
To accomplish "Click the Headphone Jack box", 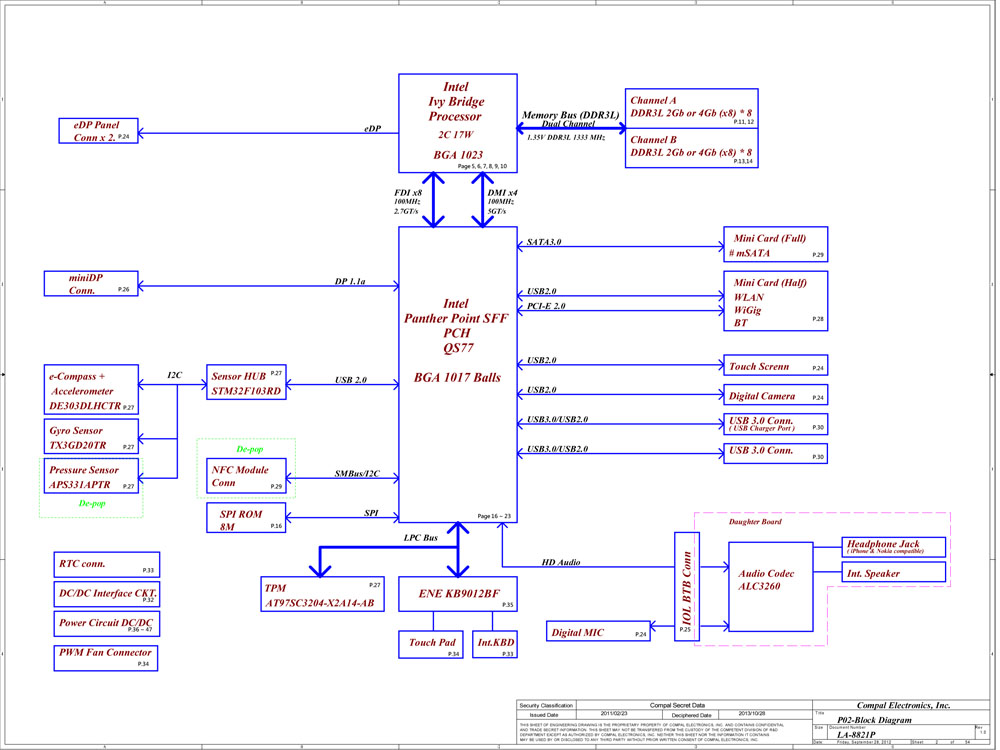I will pos(895,547).
